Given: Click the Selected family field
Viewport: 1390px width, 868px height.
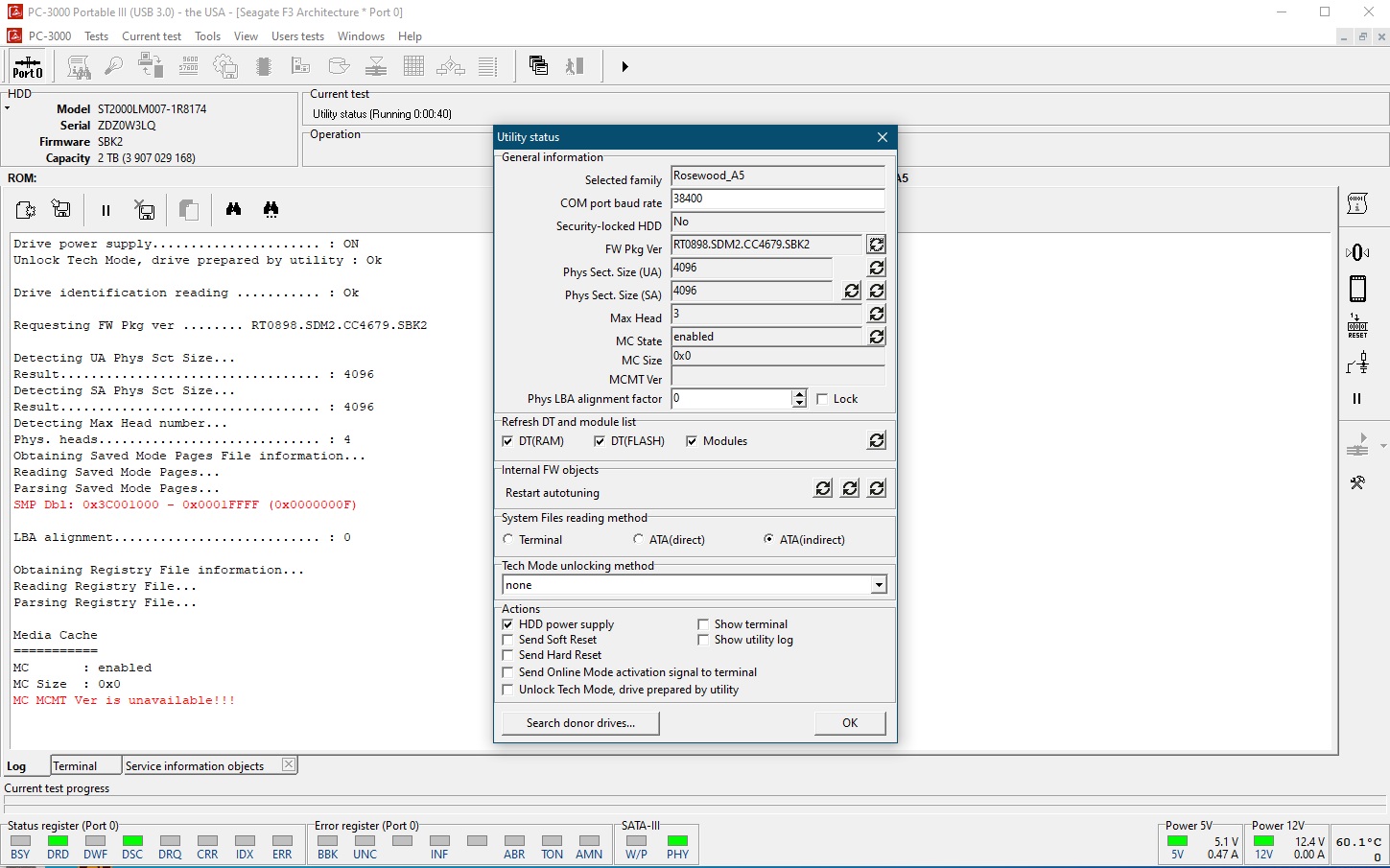Looking at the screenshot, I should pyautogui.click(x=777, y=176).
